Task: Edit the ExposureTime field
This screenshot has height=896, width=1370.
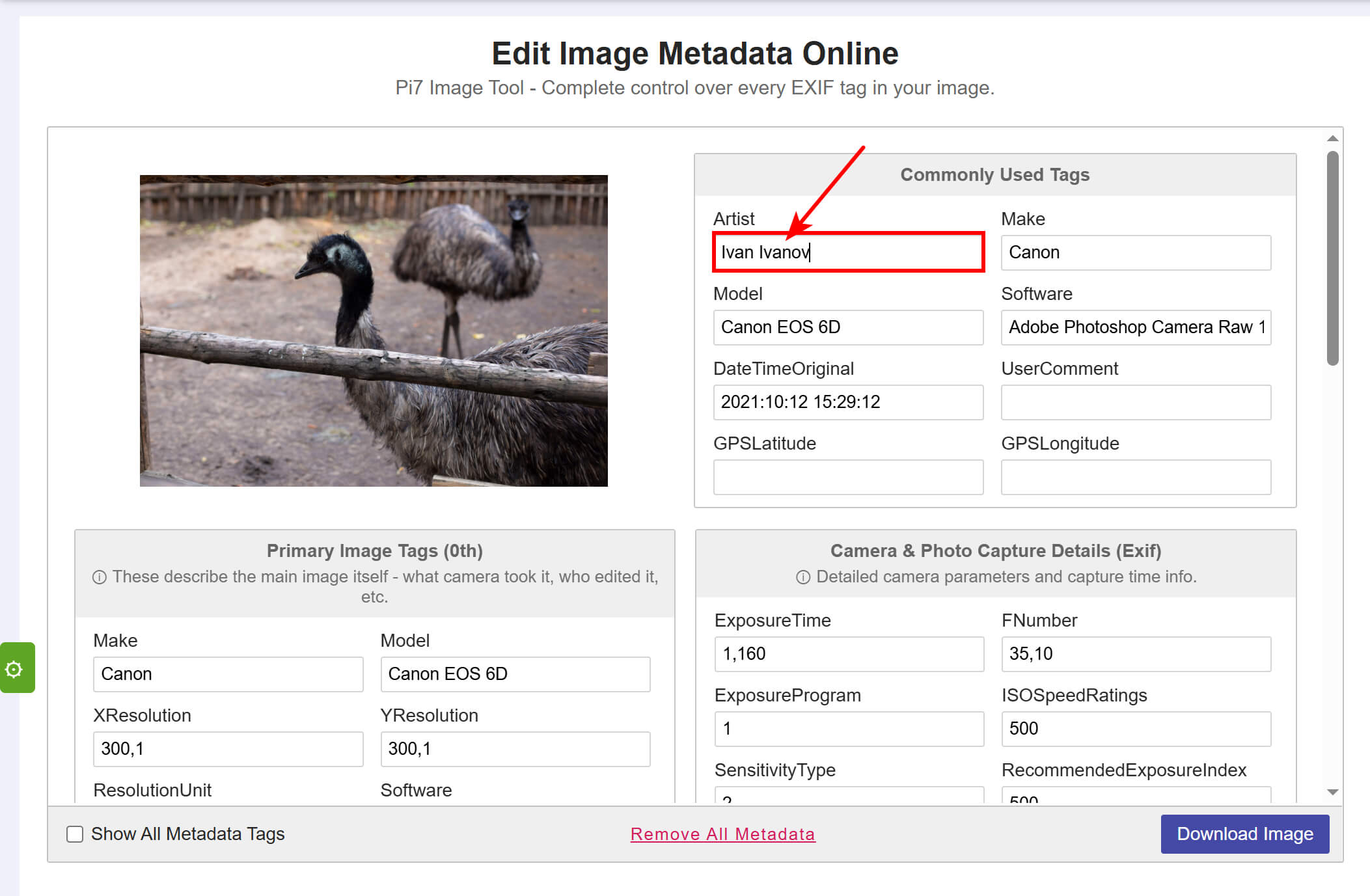Action: [848, 654]
